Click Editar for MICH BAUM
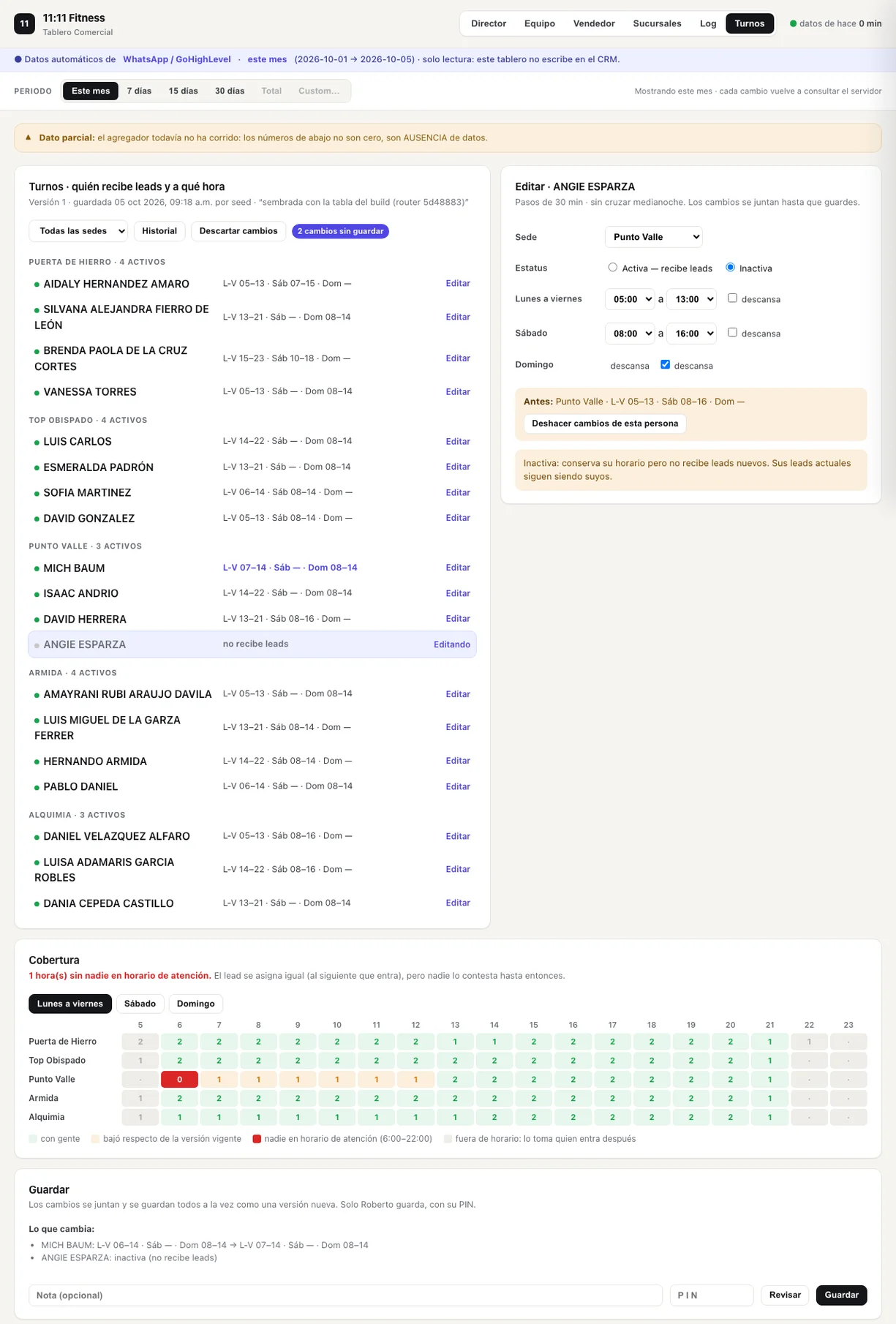Screen dimensions: 896x1324 (x=458, y=568)
